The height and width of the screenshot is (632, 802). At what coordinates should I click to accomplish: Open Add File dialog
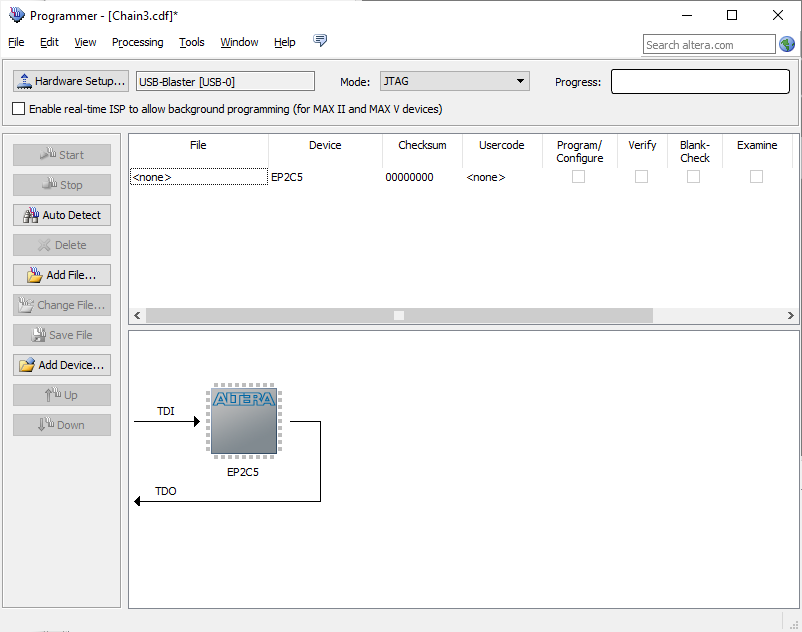(62, 275)
